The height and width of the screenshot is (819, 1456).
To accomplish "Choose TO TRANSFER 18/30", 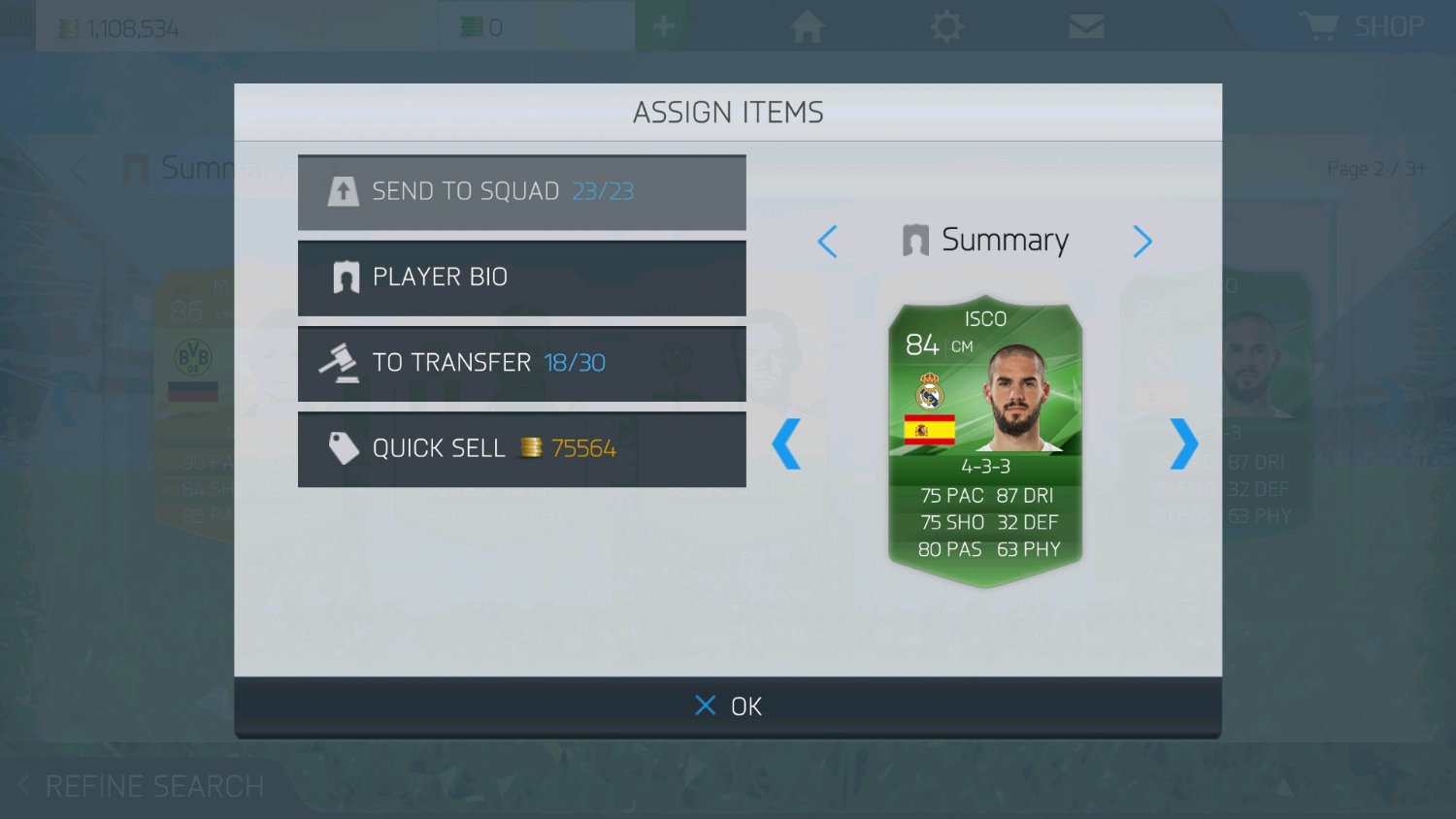I will [522, 363].
